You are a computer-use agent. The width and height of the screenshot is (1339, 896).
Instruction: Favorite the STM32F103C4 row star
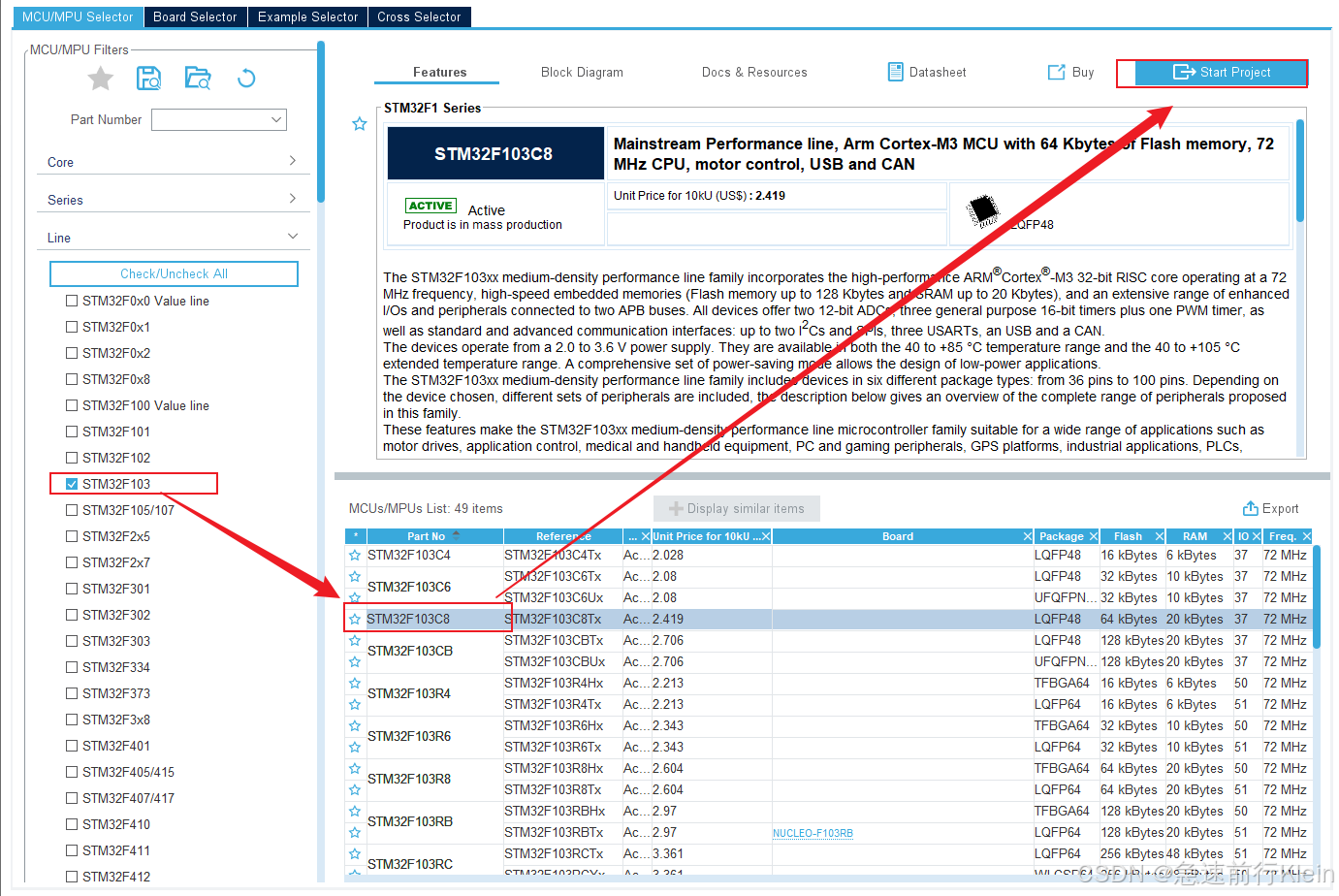click(x=355, y=556)
